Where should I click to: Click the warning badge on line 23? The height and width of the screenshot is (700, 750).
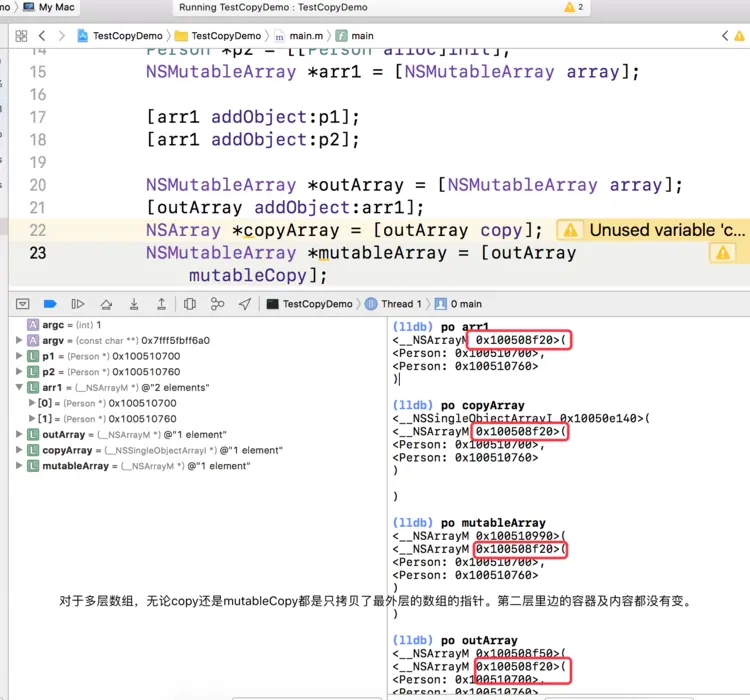(723, 253)
